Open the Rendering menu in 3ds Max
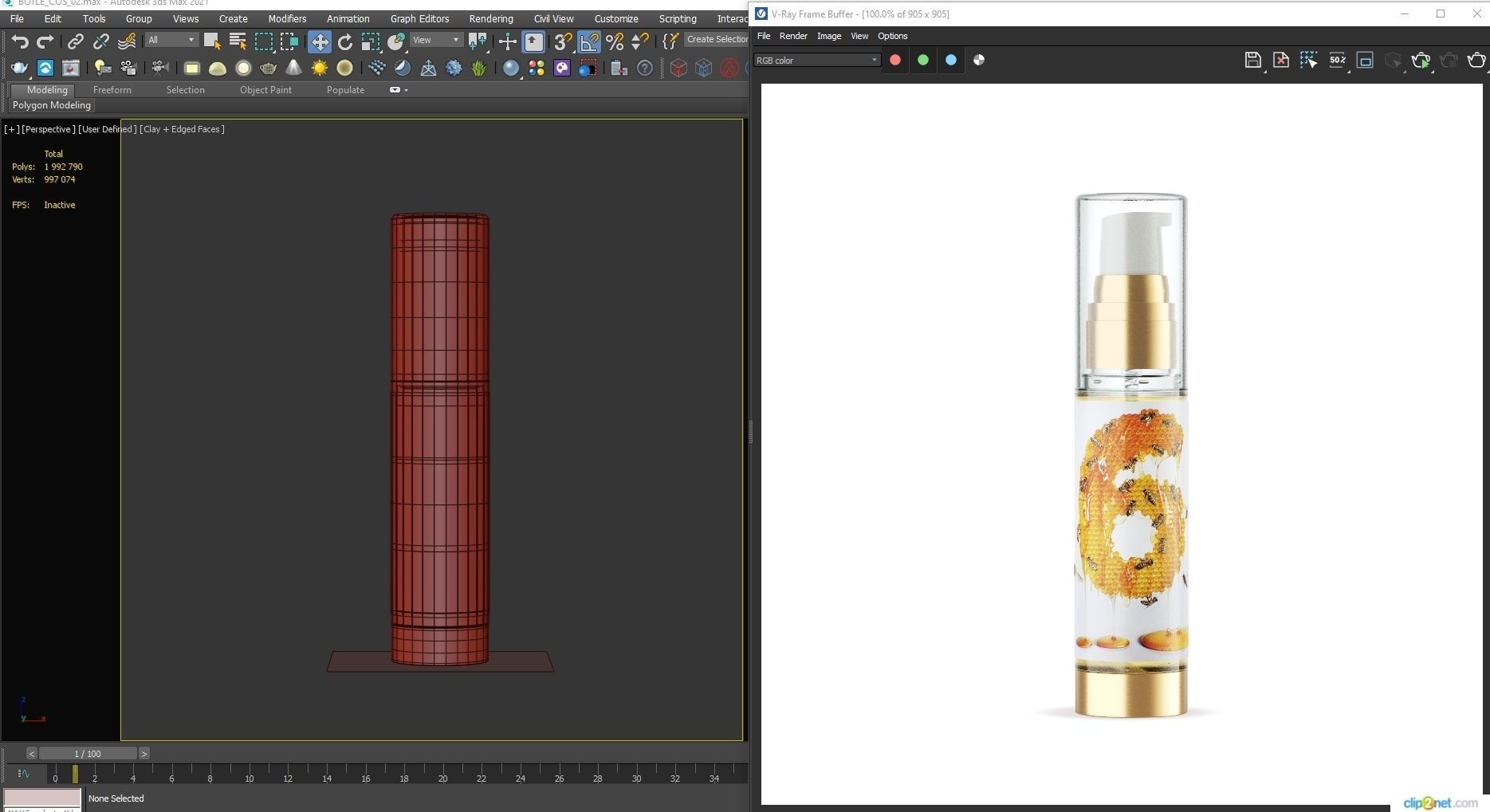 pos(491,18)
